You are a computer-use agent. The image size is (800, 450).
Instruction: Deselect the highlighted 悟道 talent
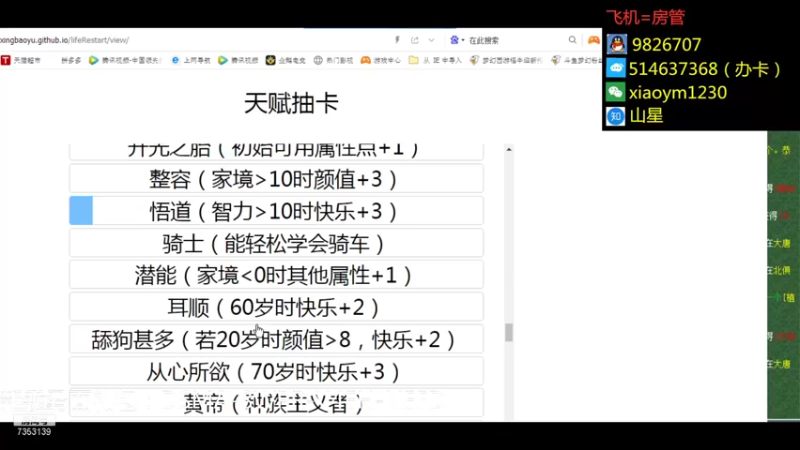point(276,211)
